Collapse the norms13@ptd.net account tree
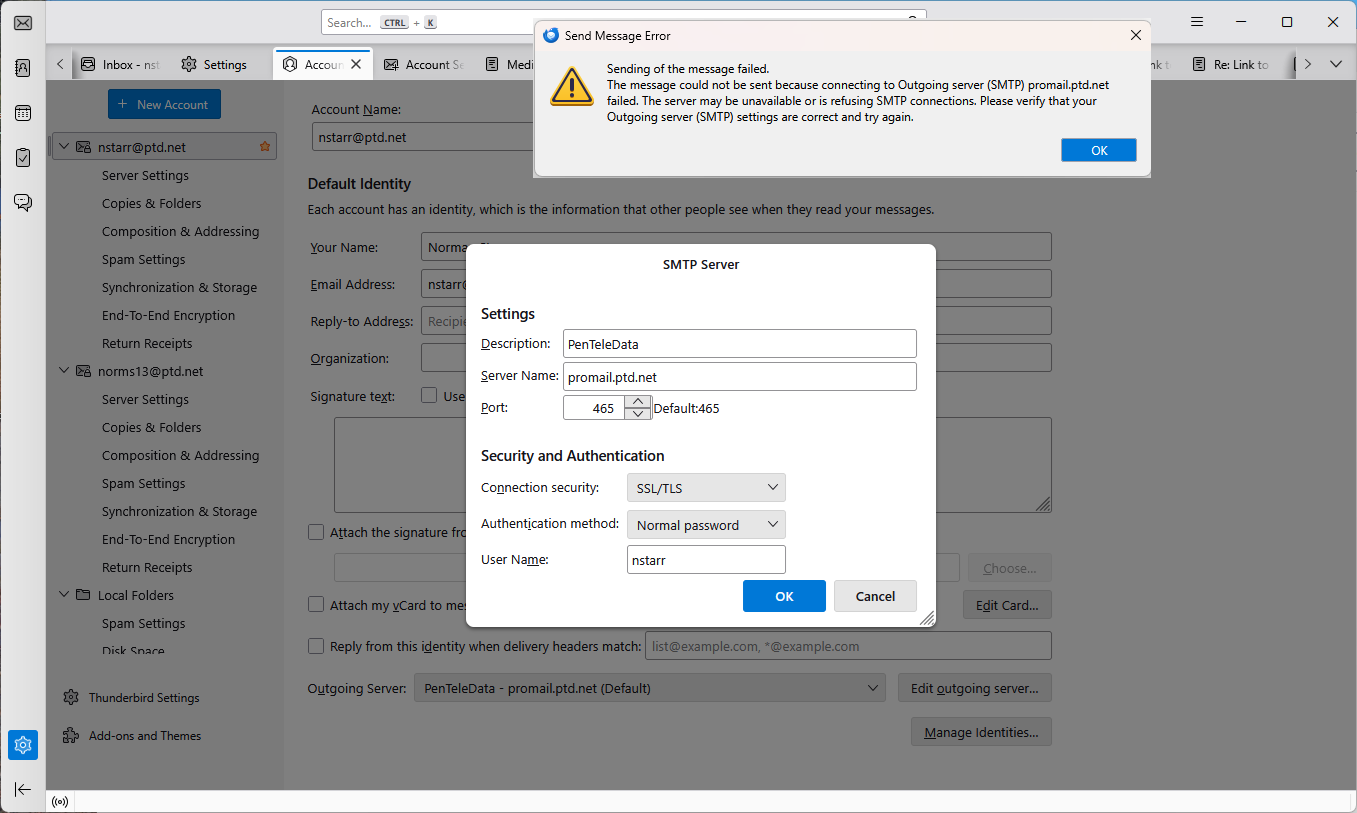The width and height of the screenshot is (1357, 813). point(64,371)
